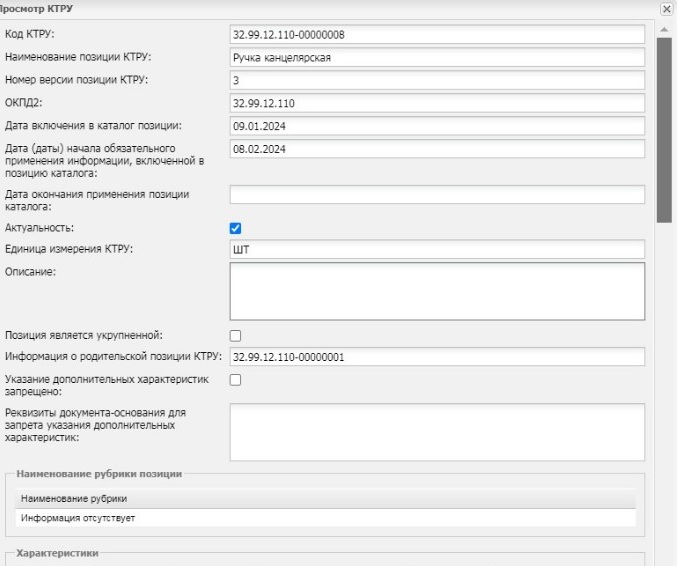Check Указание дополнительных характеристик запрещено
The width and height of the screenshot is (678, 566).
[x=235, y=380]
